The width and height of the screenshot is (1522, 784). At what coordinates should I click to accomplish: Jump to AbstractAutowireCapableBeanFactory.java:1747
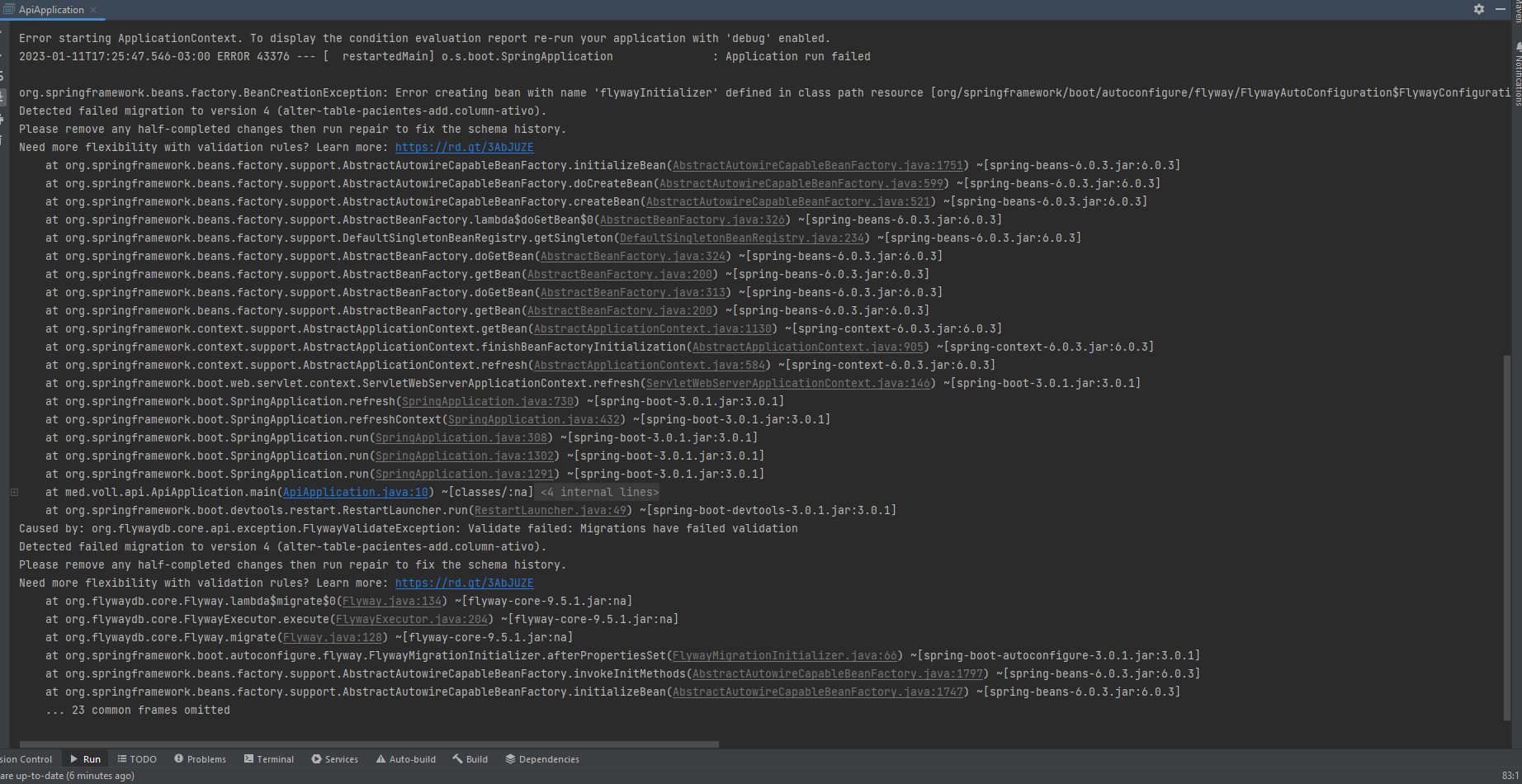[x=818, y=692]
